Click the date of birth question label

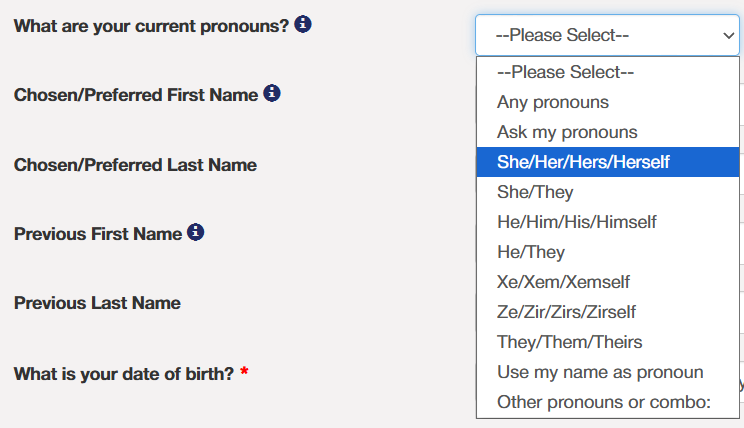pos(123,374)
